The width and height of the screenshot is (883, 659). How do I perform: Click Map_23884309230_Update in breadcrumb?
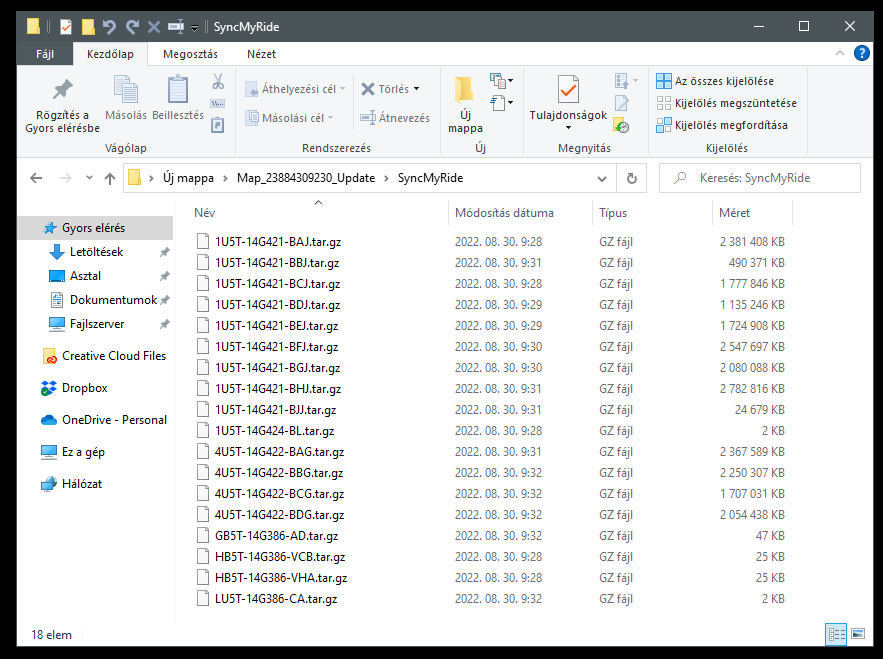coord(306,178)
